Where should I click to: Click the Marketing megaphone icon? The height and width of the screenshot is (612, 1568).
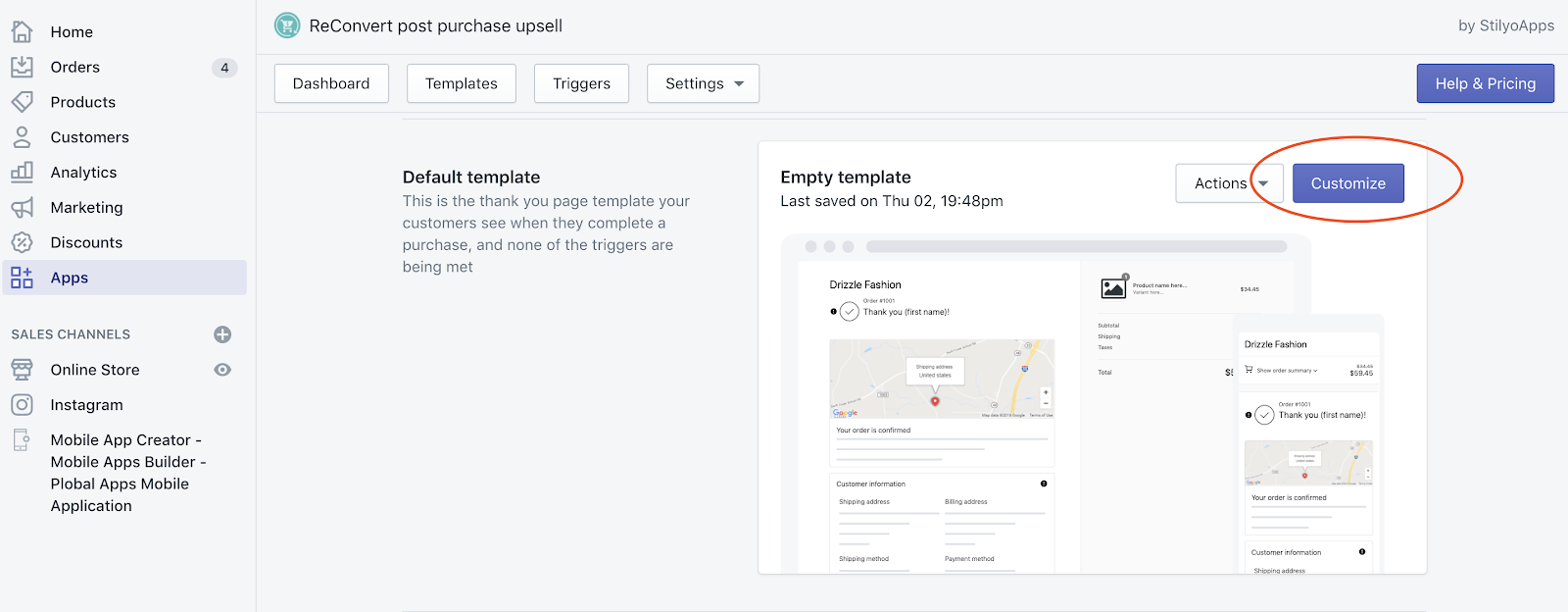coord(22,207)
